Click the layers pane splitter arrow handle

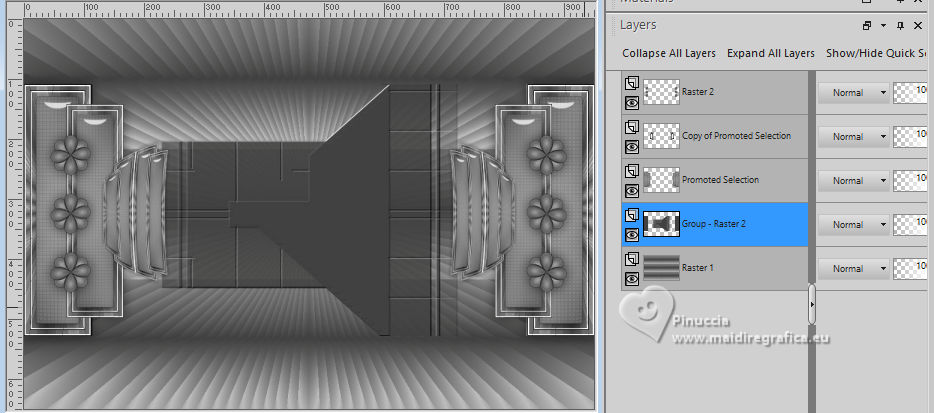[812, 304]
